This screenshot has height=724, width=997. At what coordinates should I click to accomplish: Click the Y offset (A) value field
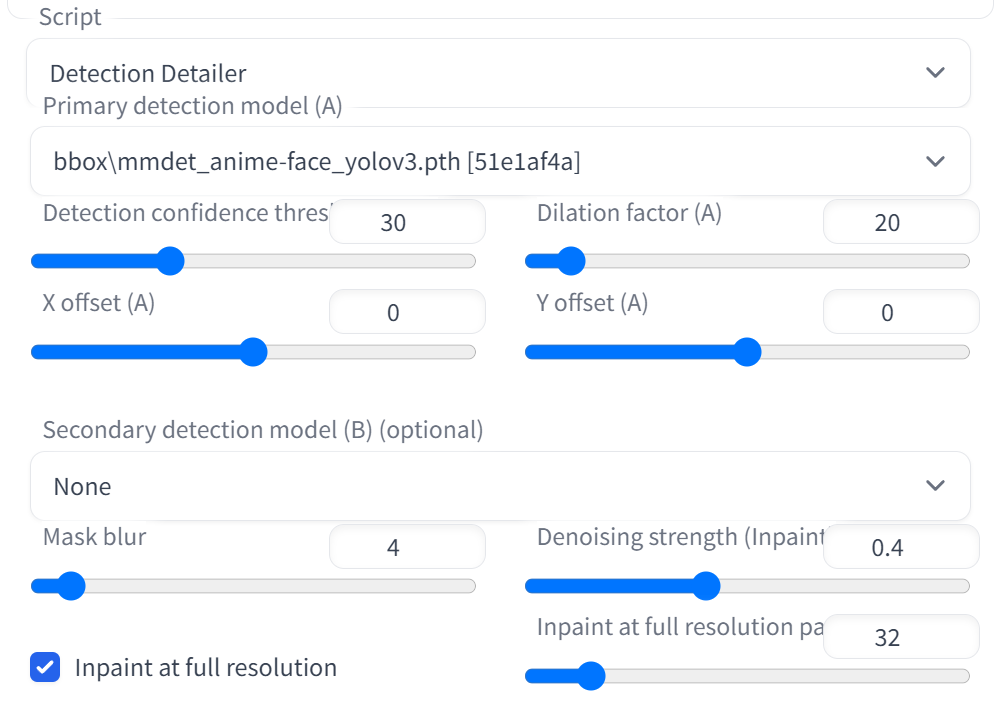pyautogui.click(x=901, y=311)
